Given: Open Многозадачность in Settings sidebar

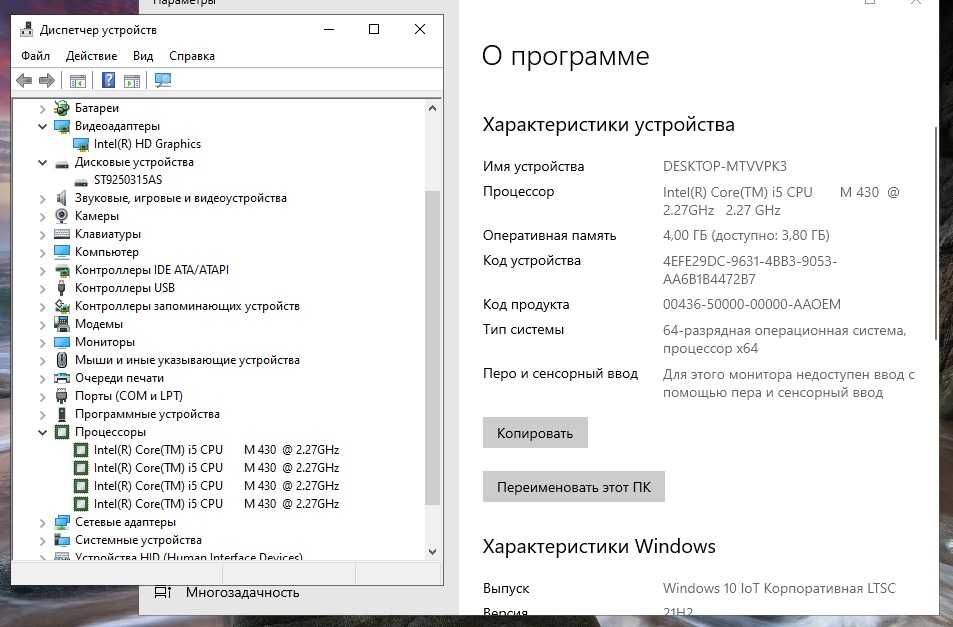Looking at the screenshot, I should pyautogui.click(x=243, y=592).
